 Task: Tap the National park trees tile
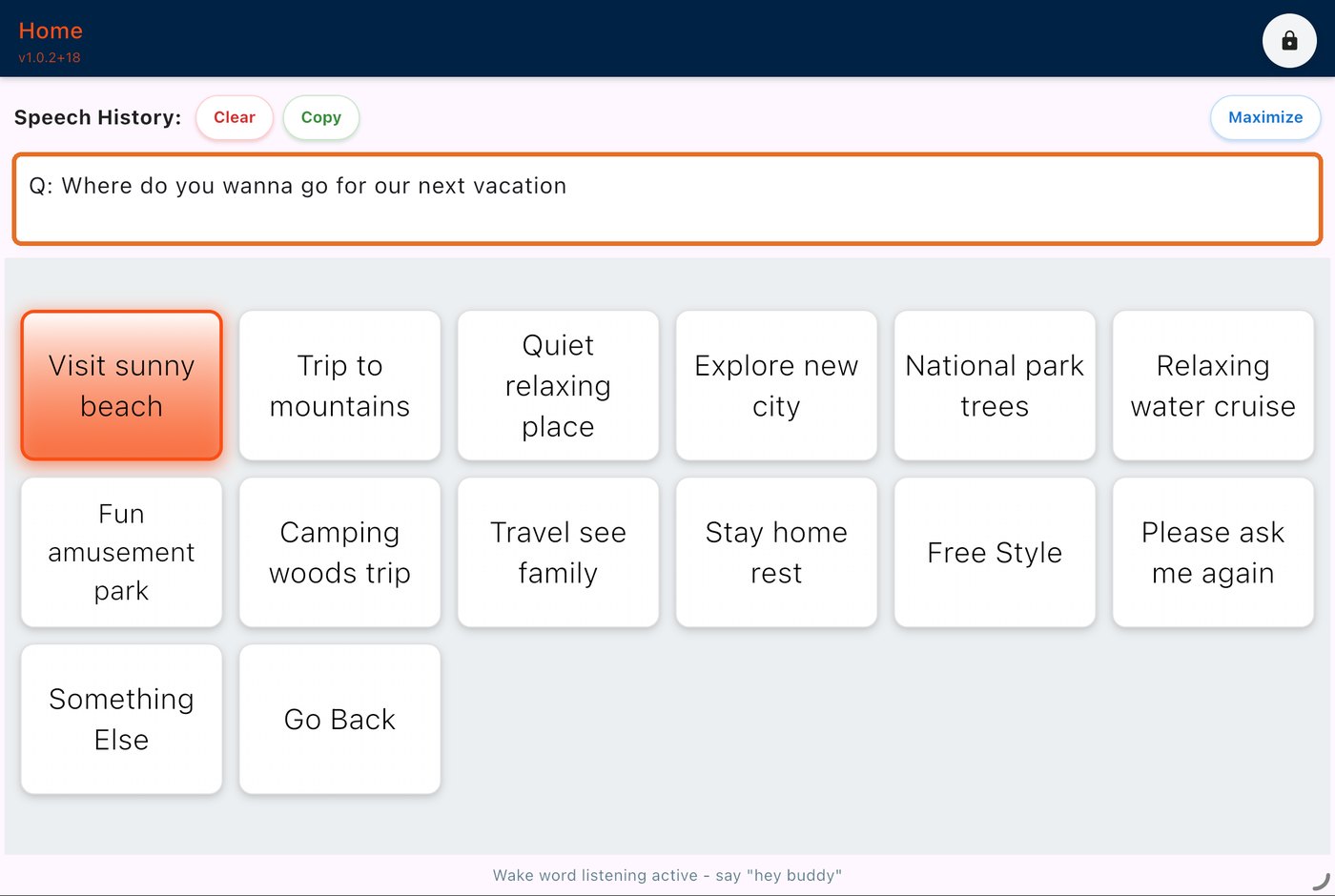coord(995,385)
